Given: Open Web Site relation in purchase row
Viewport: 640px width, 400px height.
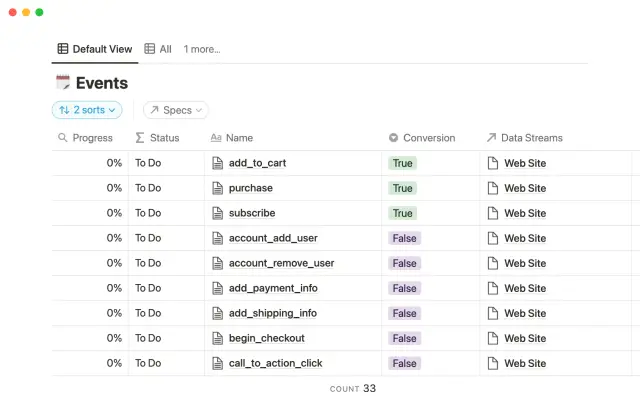Looking at the screenshot, I should coord(525,188).
